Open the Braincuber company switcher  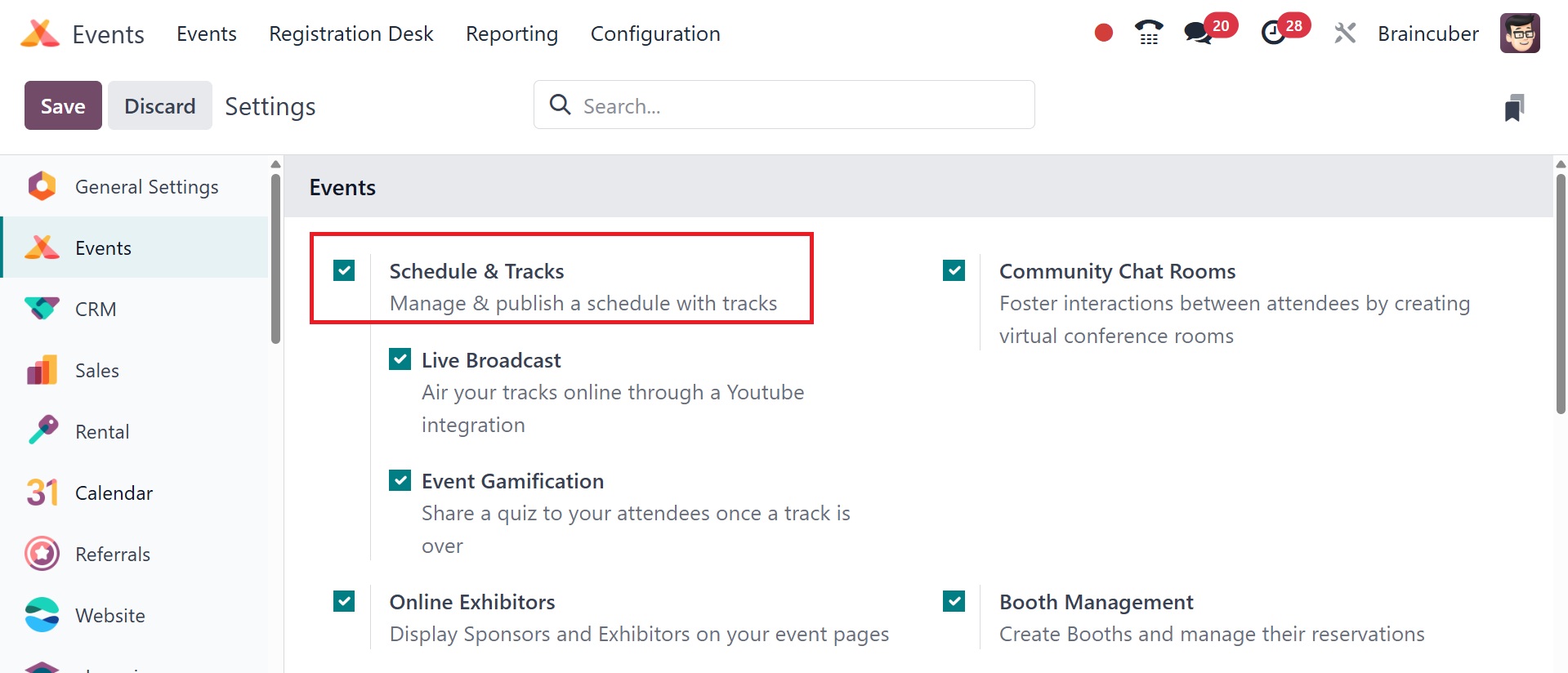coord(1427,33)
